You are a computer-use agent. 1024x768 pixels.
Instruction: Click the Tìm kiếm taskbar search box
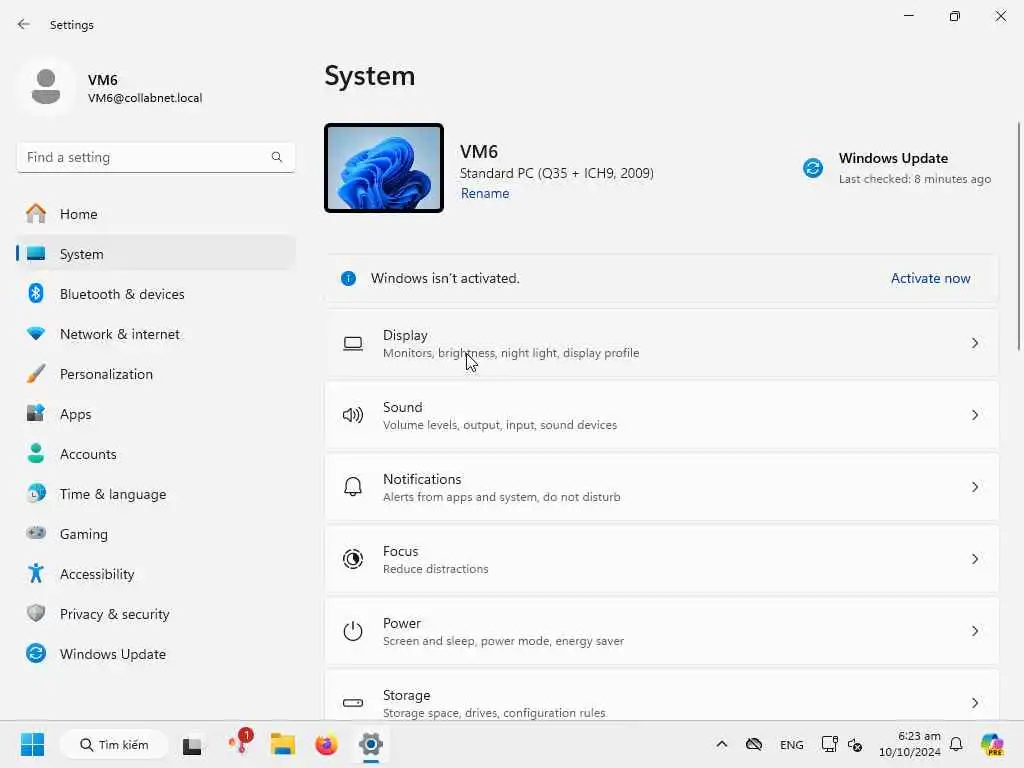pyautogui.click(x=114, y=744)
